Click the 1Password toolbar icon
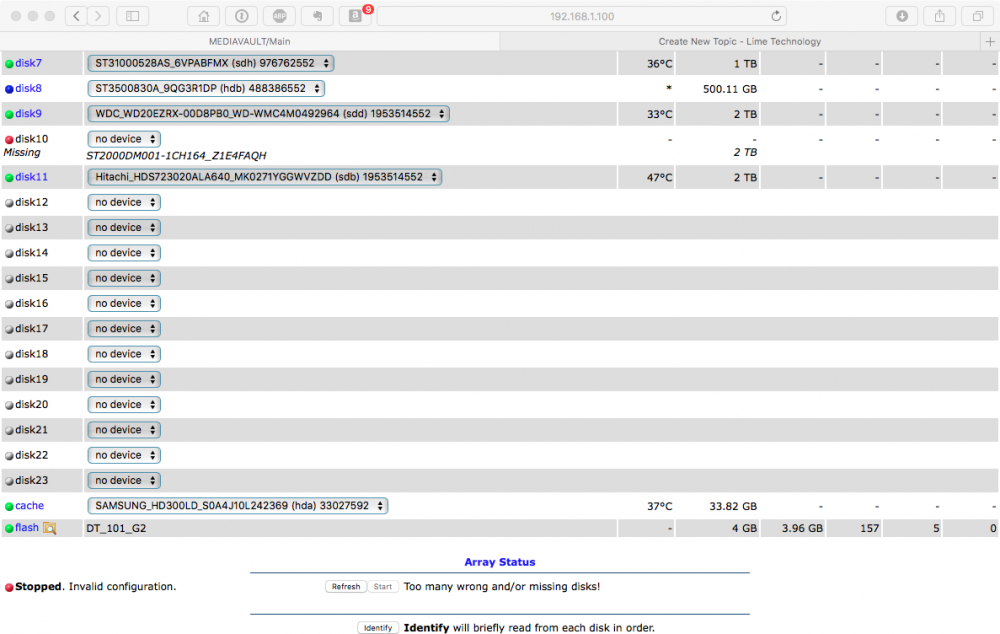 tap(242, 16)
